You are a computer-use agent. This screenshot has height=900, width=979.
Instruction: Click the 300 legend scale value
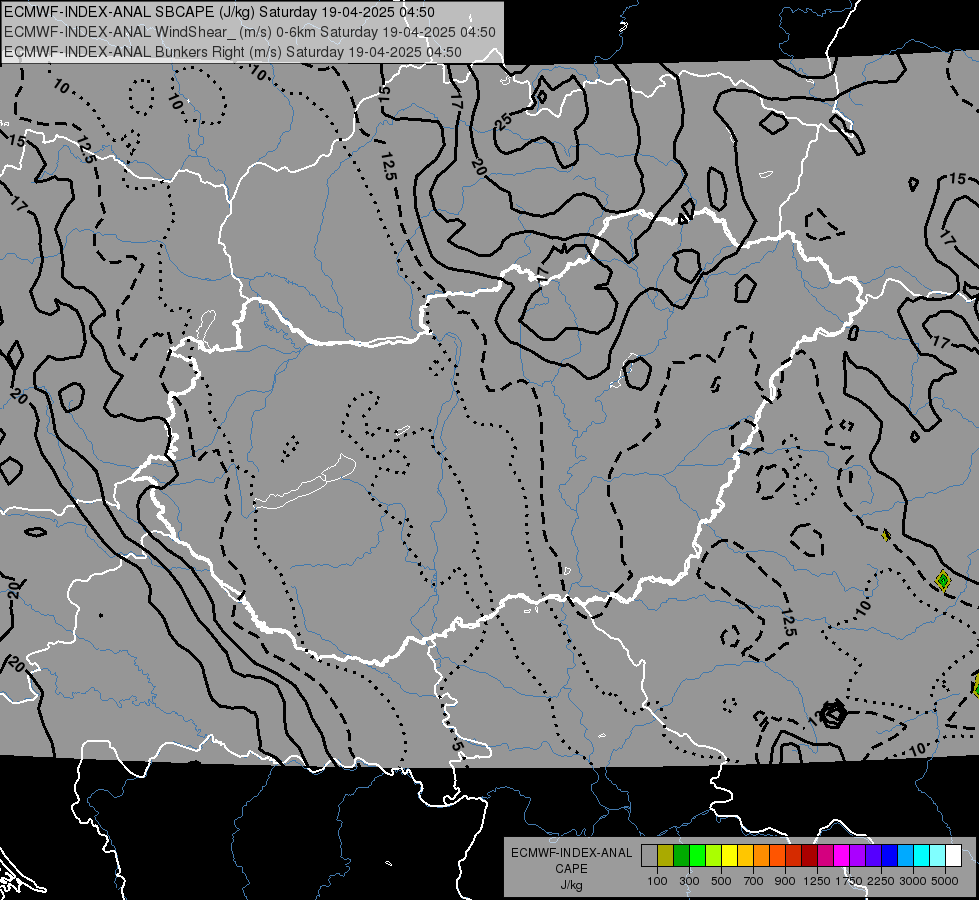point(689,881)
